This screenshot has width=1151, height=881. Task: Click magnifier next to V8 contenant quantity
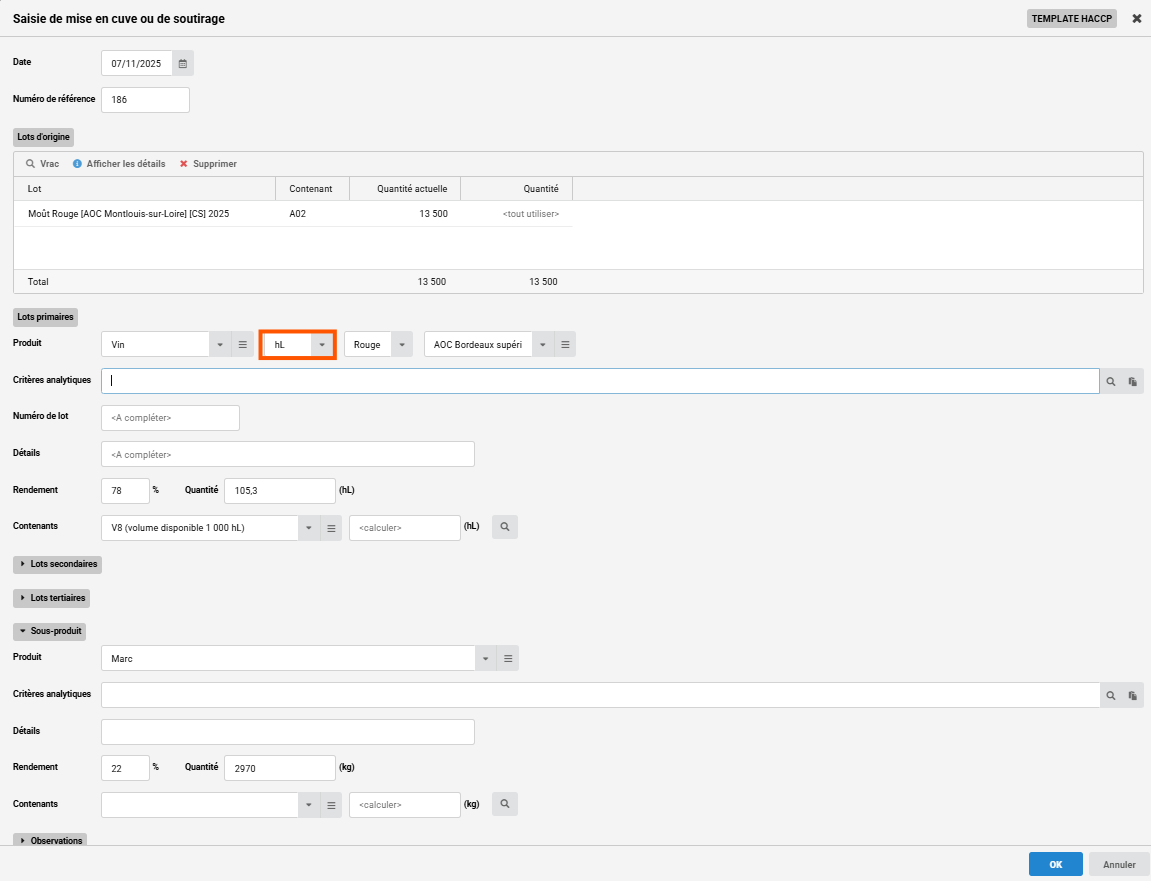pyautogui.click(x=505, y=527)
